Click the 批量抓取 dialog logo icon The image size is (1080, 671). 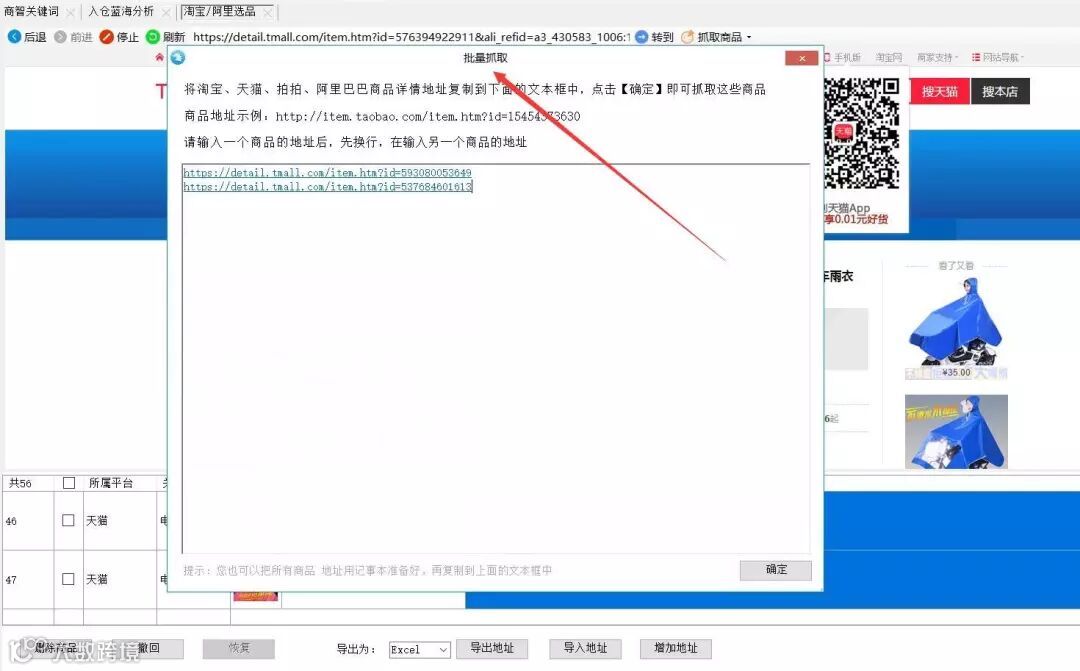pyautogui.click(x=178, y=57)
